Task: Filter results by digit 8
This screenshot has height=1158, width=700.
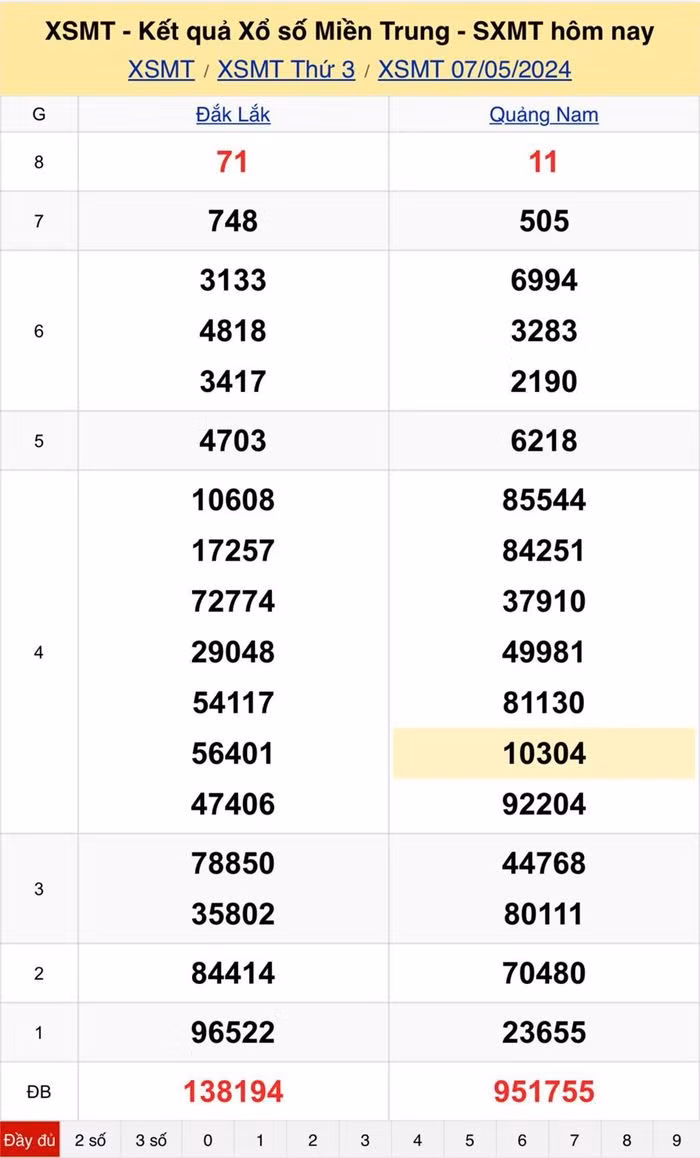Action: coord(627,1140)
